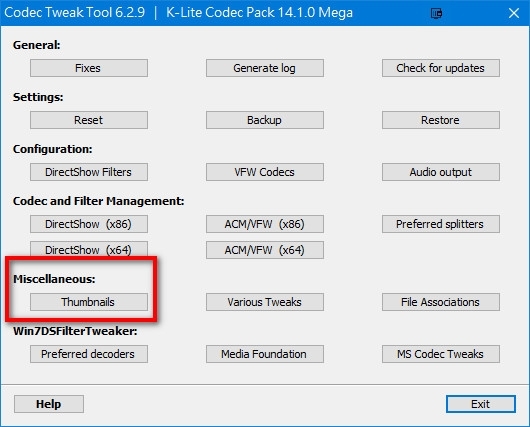Open Various Tweaks
Screen dimensions: 530x427
265,302
